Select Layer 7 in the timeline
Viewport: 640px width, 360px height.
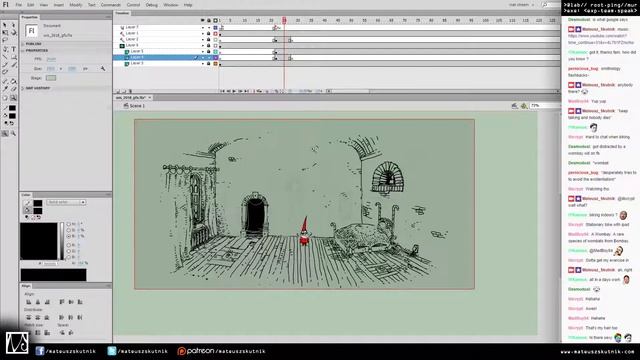(132, 27)
